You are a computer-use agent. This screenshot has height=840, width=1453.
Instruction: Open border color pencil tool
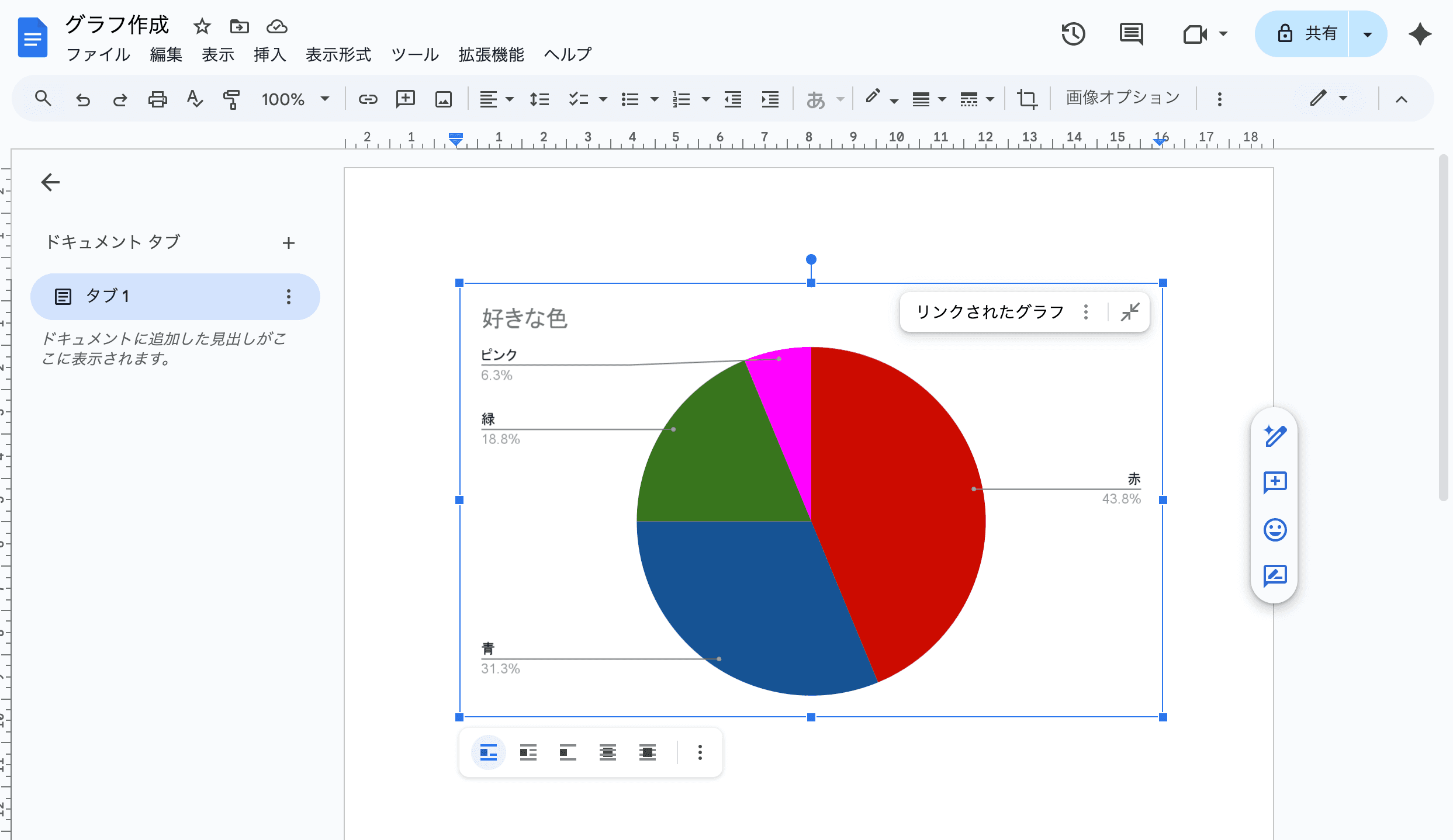(873, 98)
